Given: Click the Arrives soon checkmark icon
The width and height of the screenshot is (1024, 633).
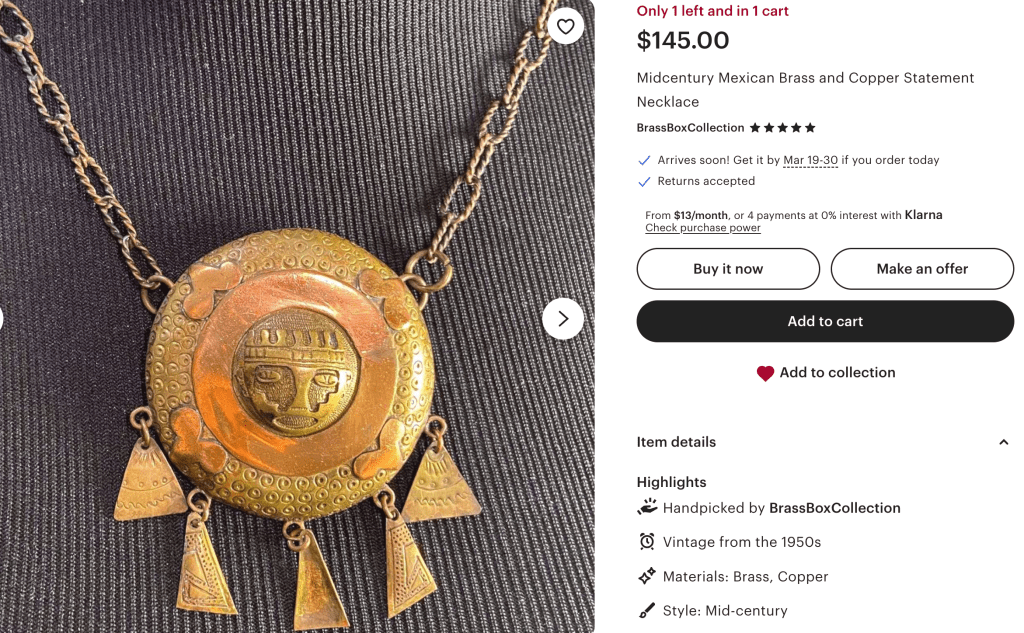Looking at the screenshot, I should [644, 161].
